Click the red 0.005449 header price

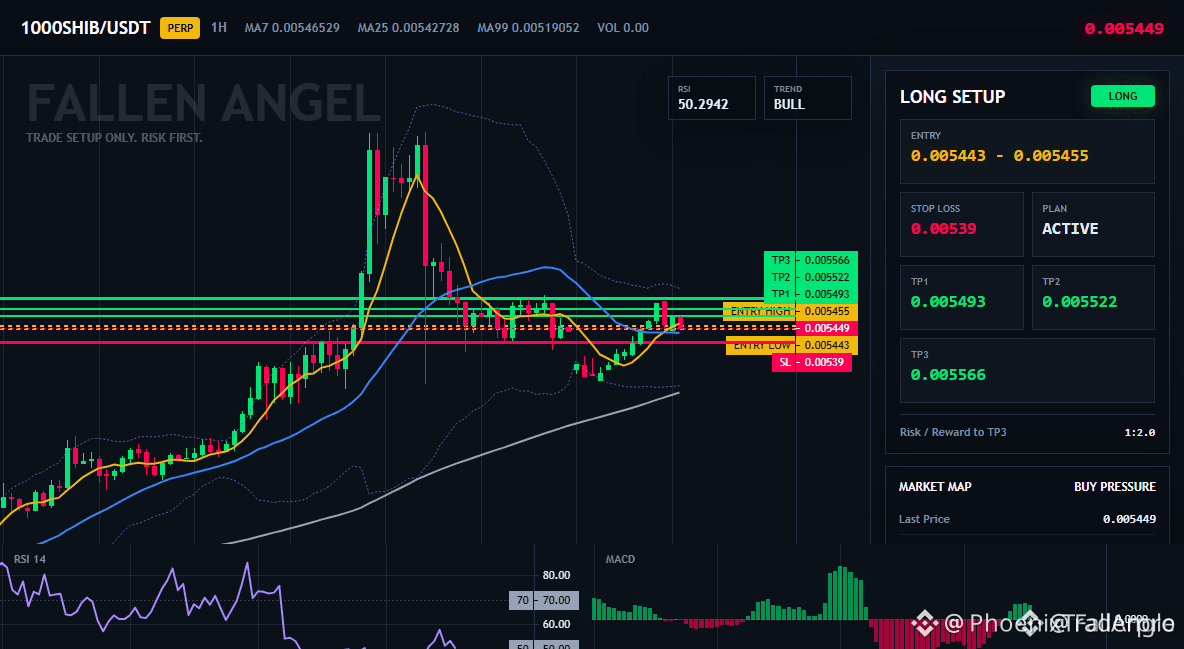[1124, 29]
